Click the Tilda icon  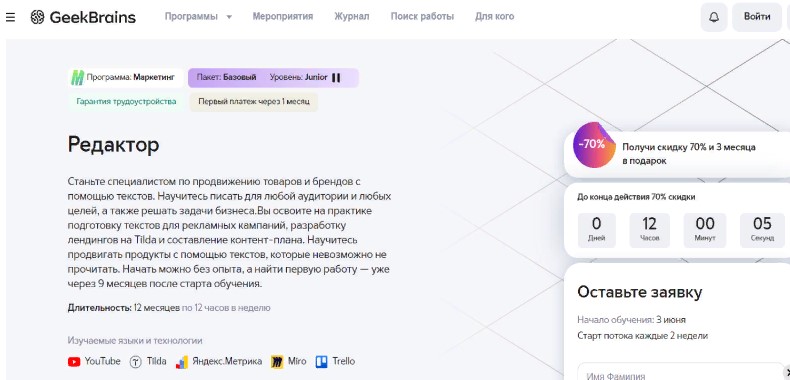[x=136, y=362]
